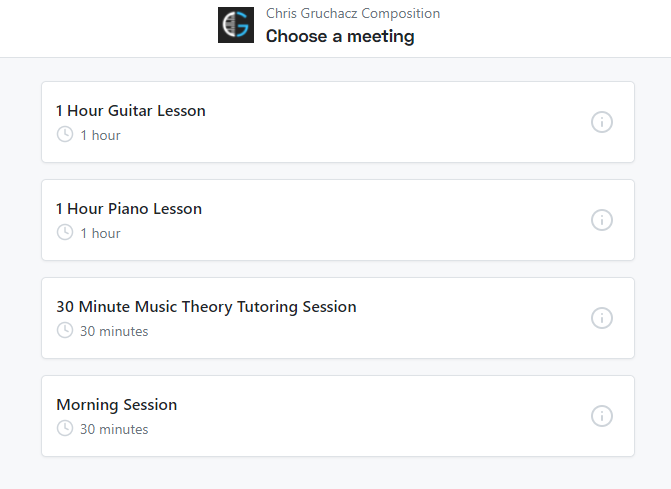Pick 30 Minute Music Theory Tutoring Session title
This screenshot has width=671, height=489.
point(206,307)
